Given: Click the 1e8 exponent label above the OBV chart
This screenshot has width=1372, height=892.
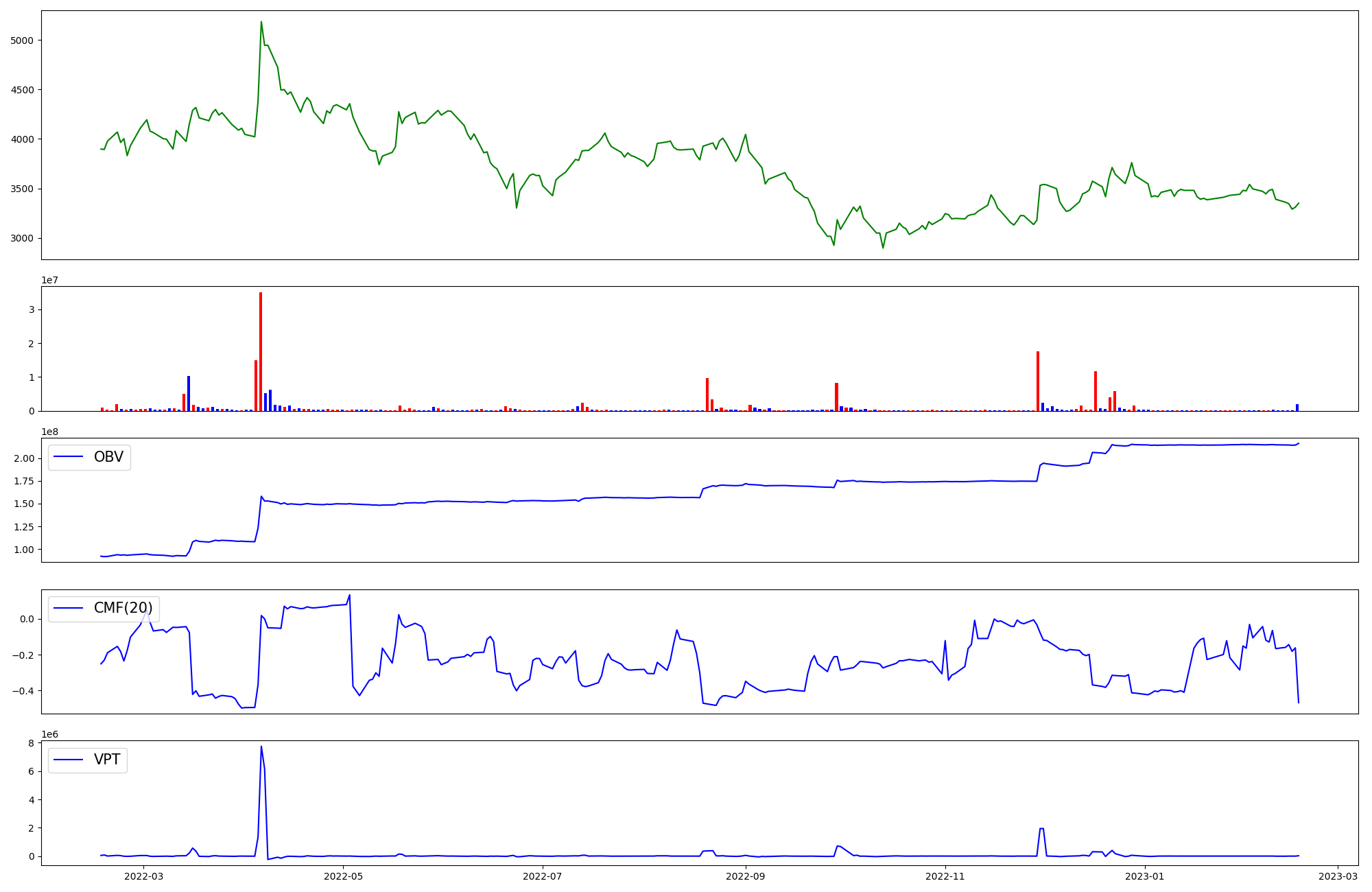Looking at the screenshot, I should click(49, 432).
